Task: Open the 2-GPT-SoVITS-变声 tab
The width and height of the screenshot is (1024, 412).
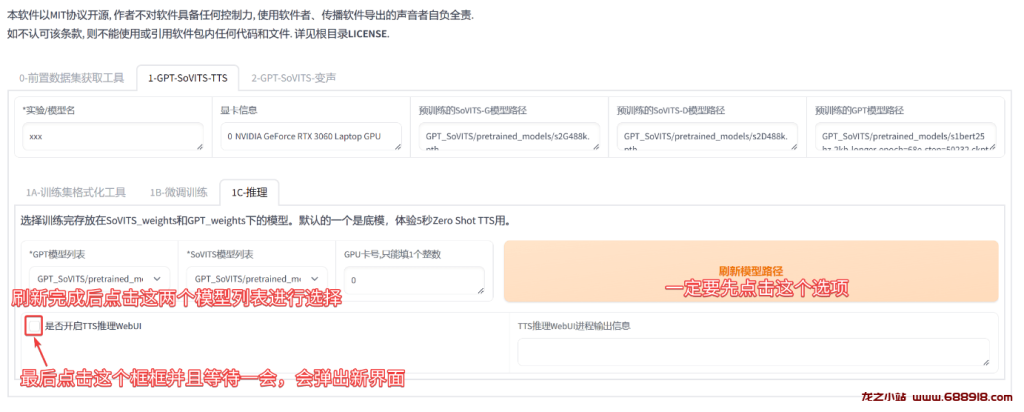Action: [293, 78]
